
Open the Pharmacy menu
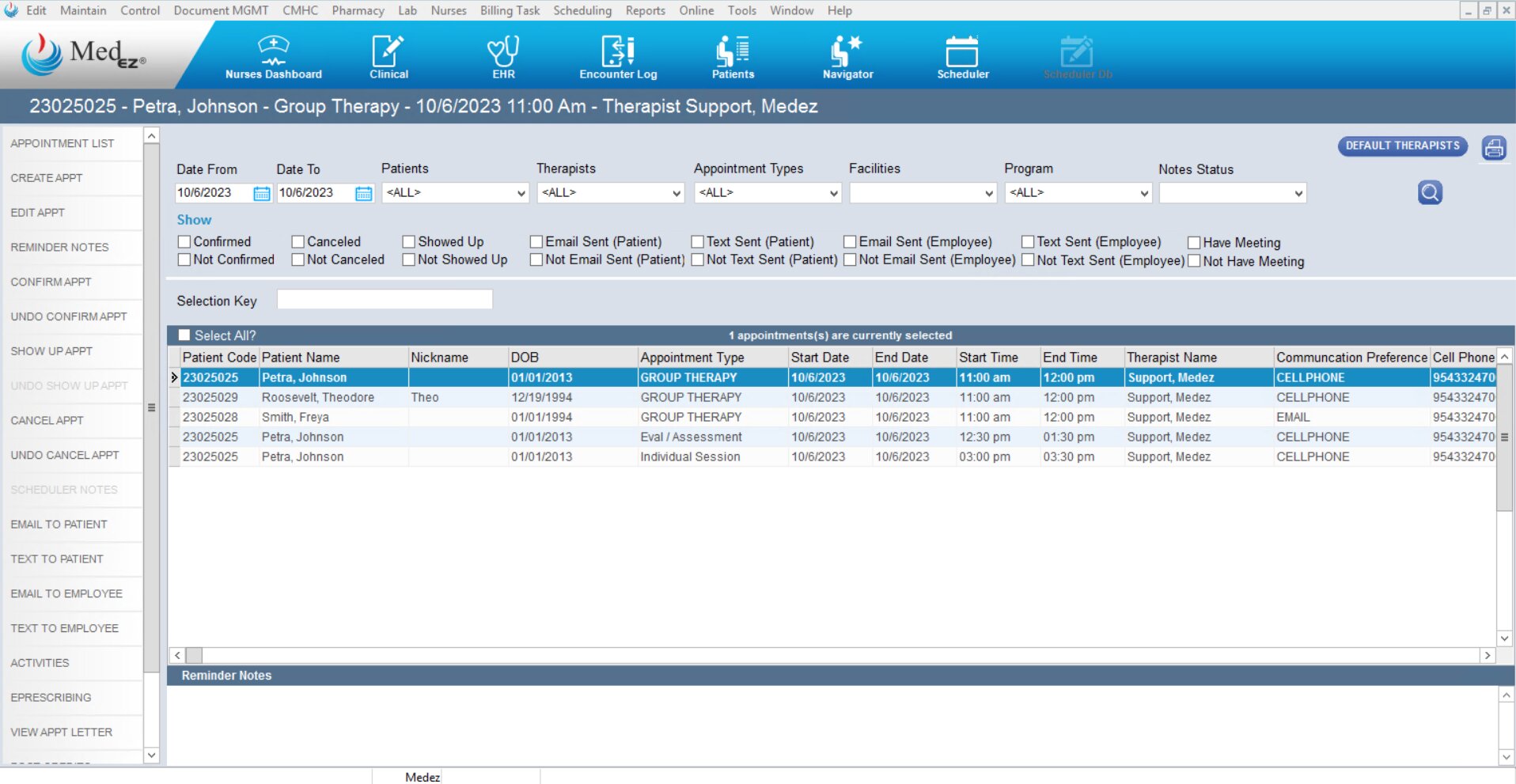tap(358, 10)
